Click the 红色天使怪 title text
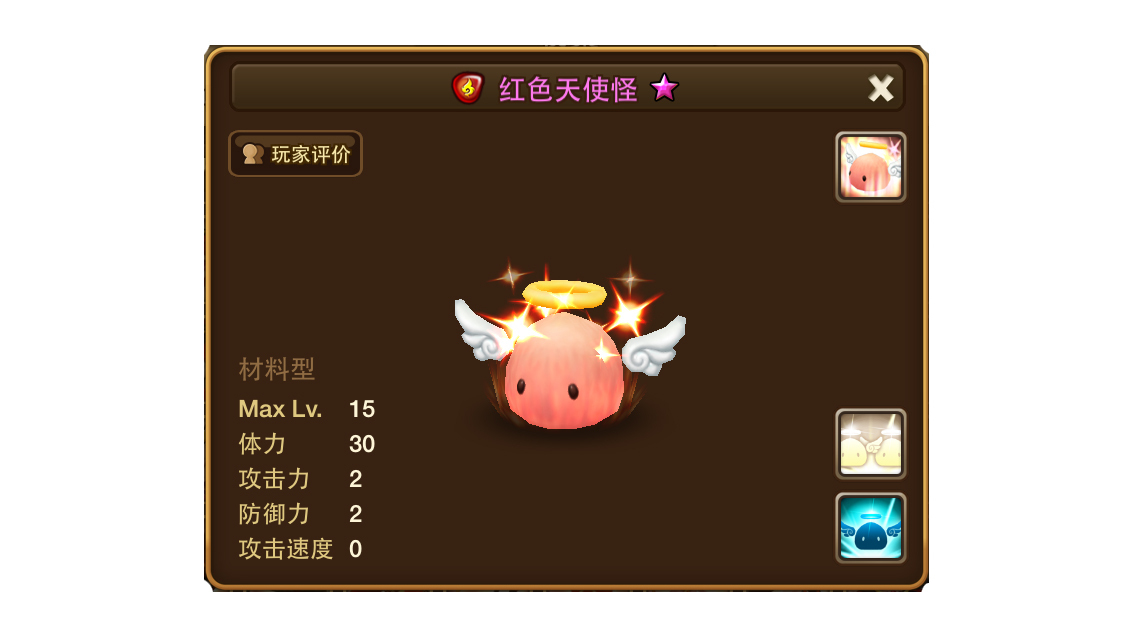 pyautogui.click(x=568, y=89)
